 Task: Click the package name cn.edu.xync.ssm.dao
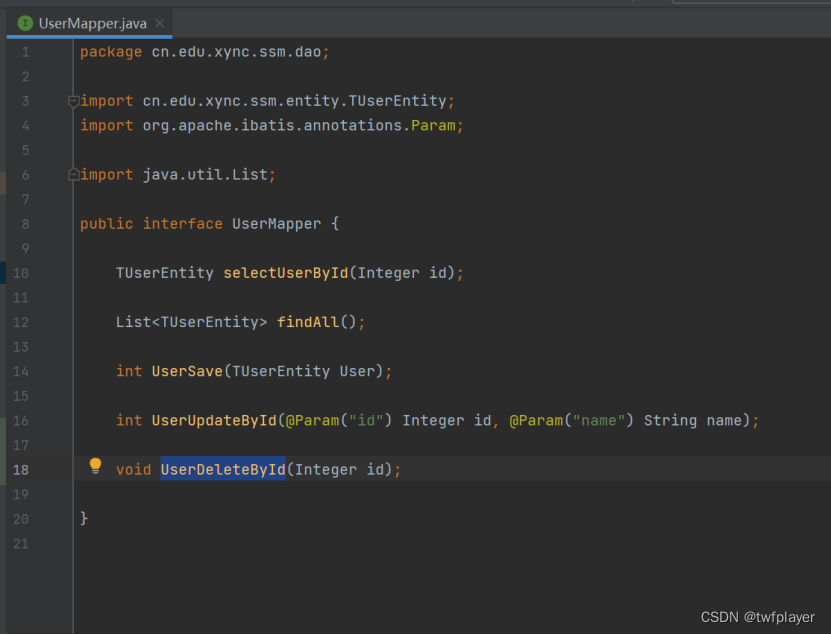(236, 52)
